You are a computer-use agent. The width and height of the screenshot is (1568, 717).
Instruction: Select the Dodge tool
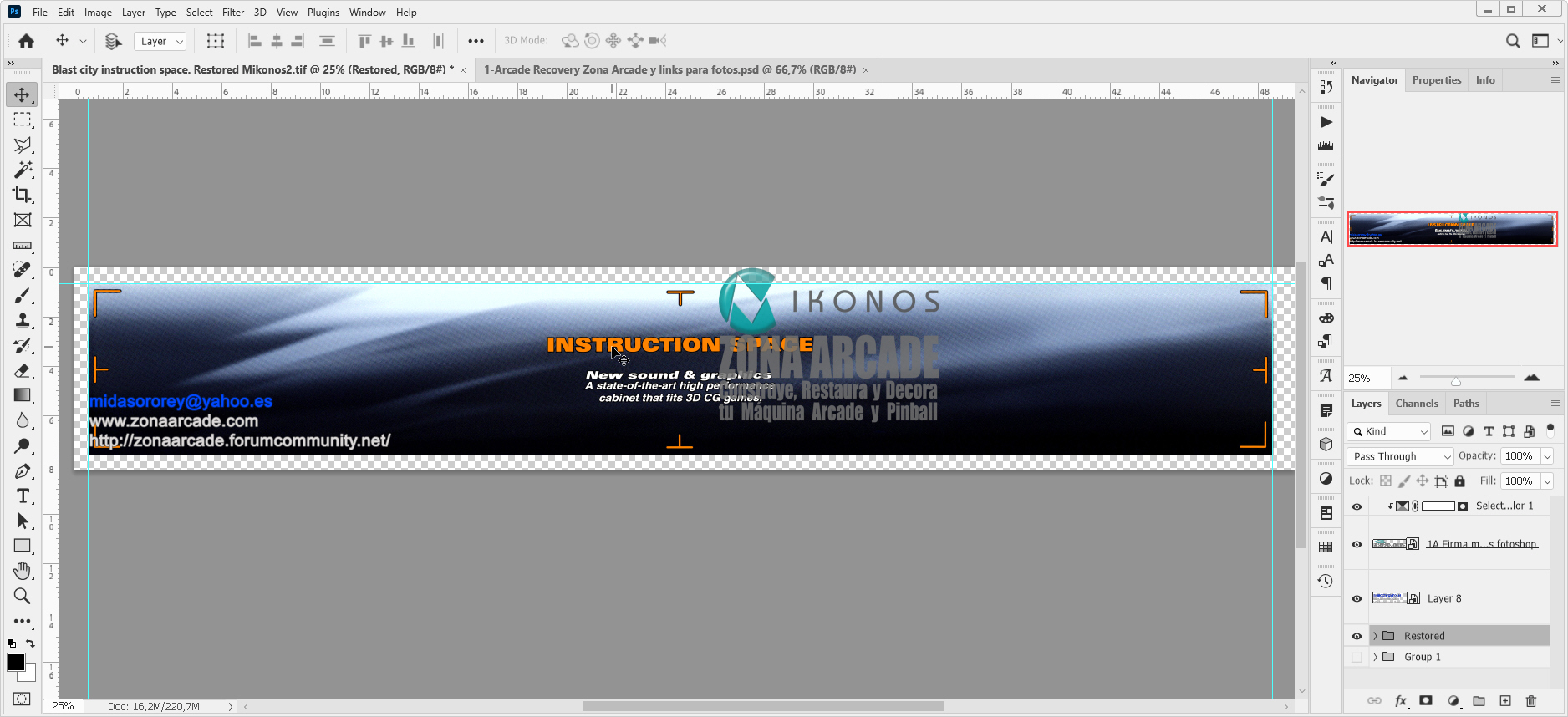(22, 445)
